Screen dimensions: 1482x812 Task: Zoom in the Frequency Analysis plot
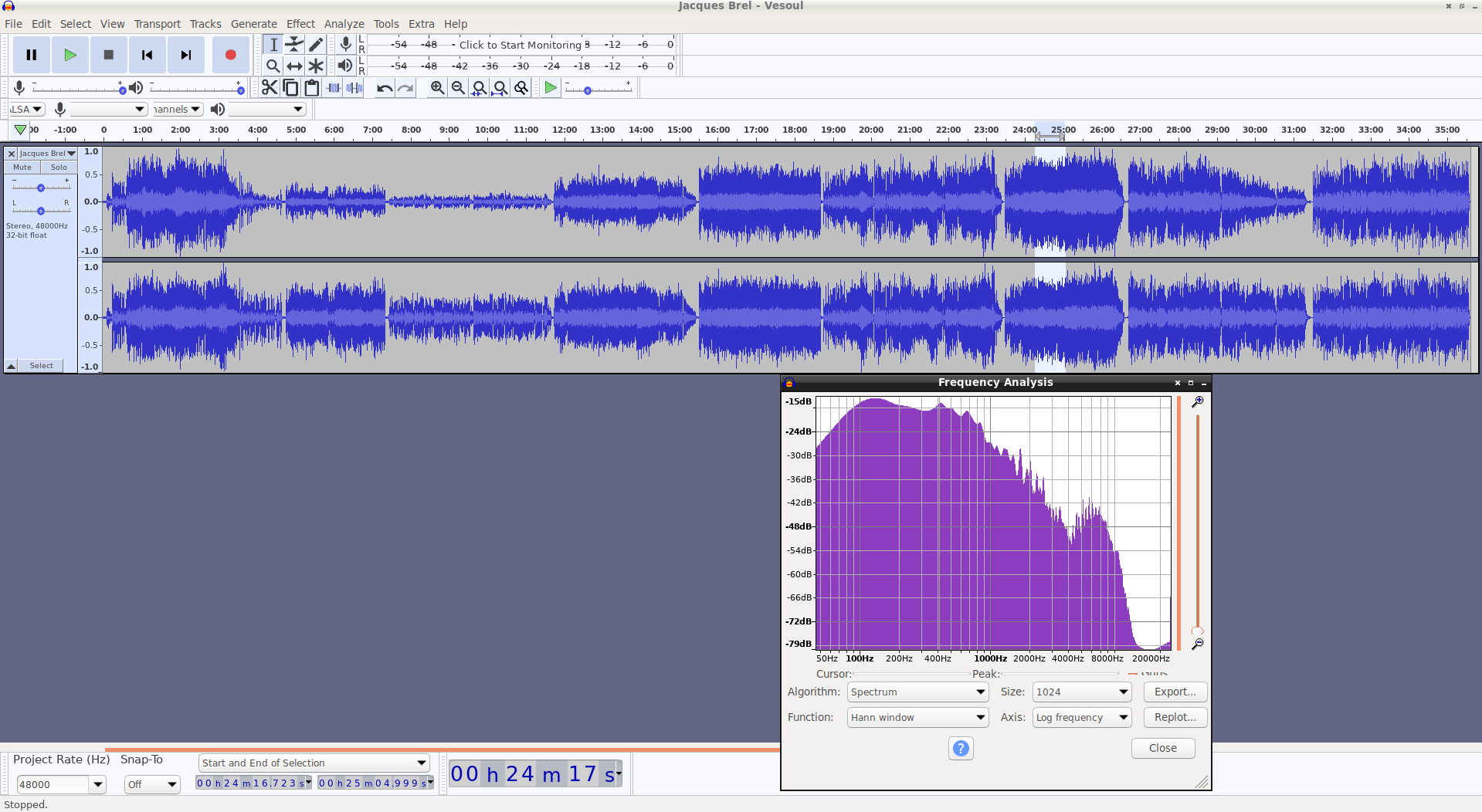click(1198, 402)
